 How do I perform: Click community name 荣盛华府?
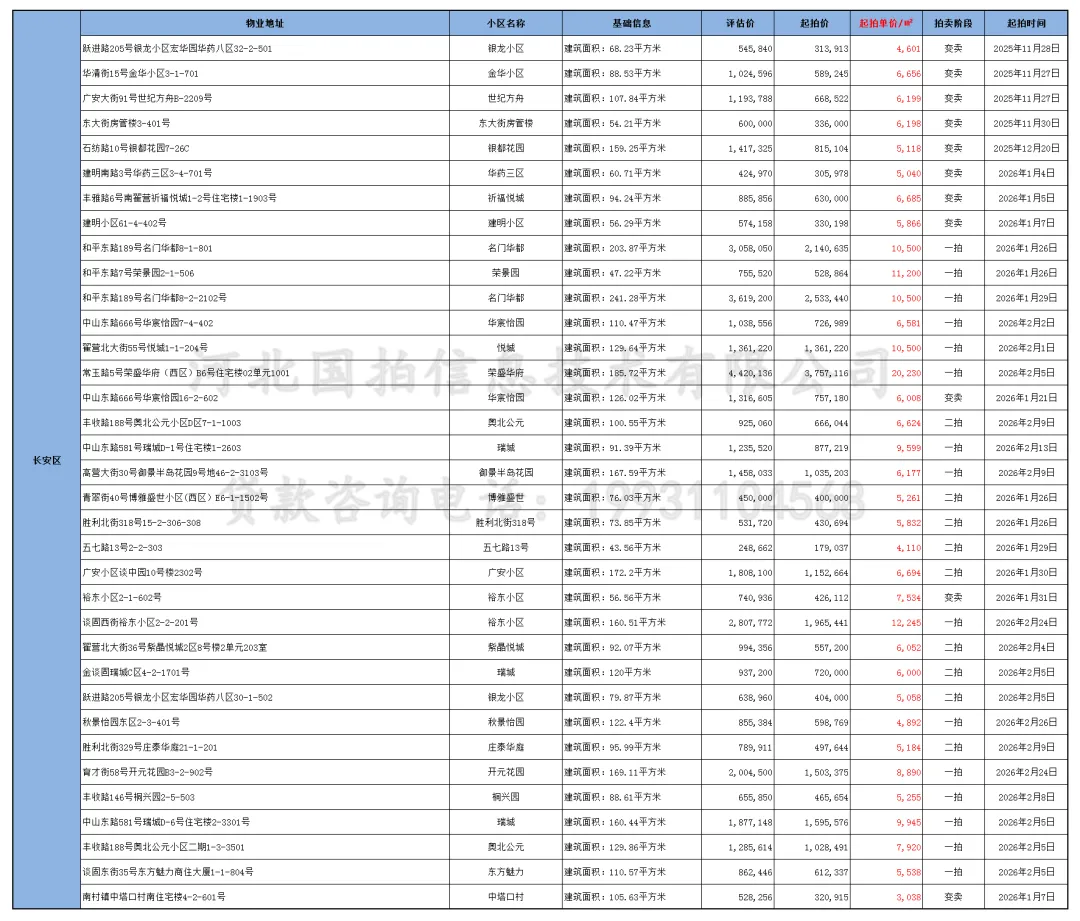coord(506,373)
